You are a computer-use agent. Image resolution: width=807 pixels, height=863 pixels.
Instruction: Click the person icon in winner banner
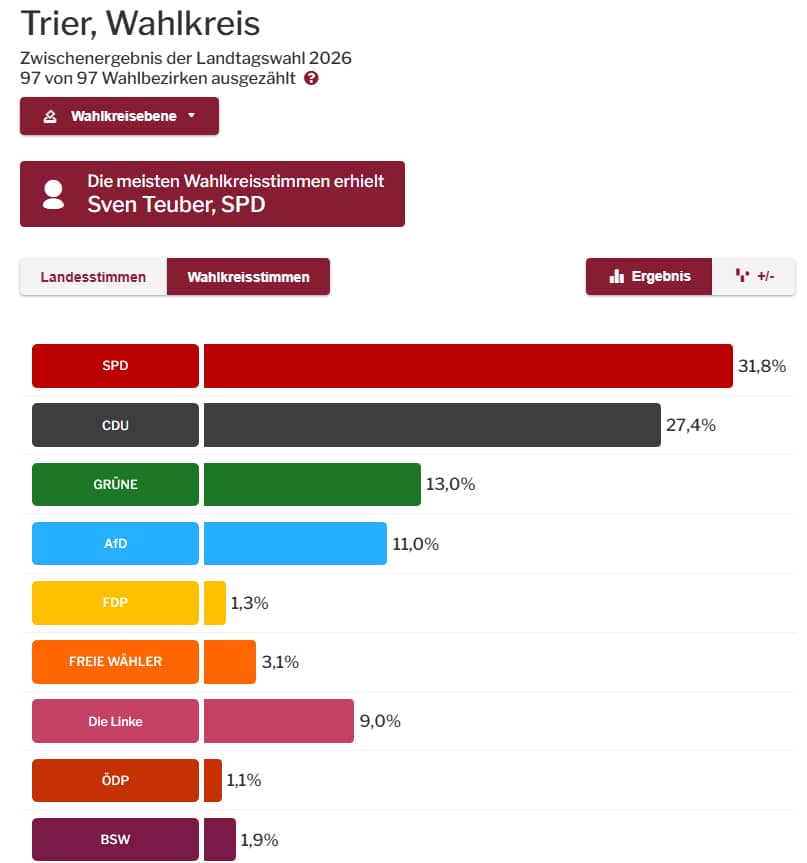click(54, 194)
